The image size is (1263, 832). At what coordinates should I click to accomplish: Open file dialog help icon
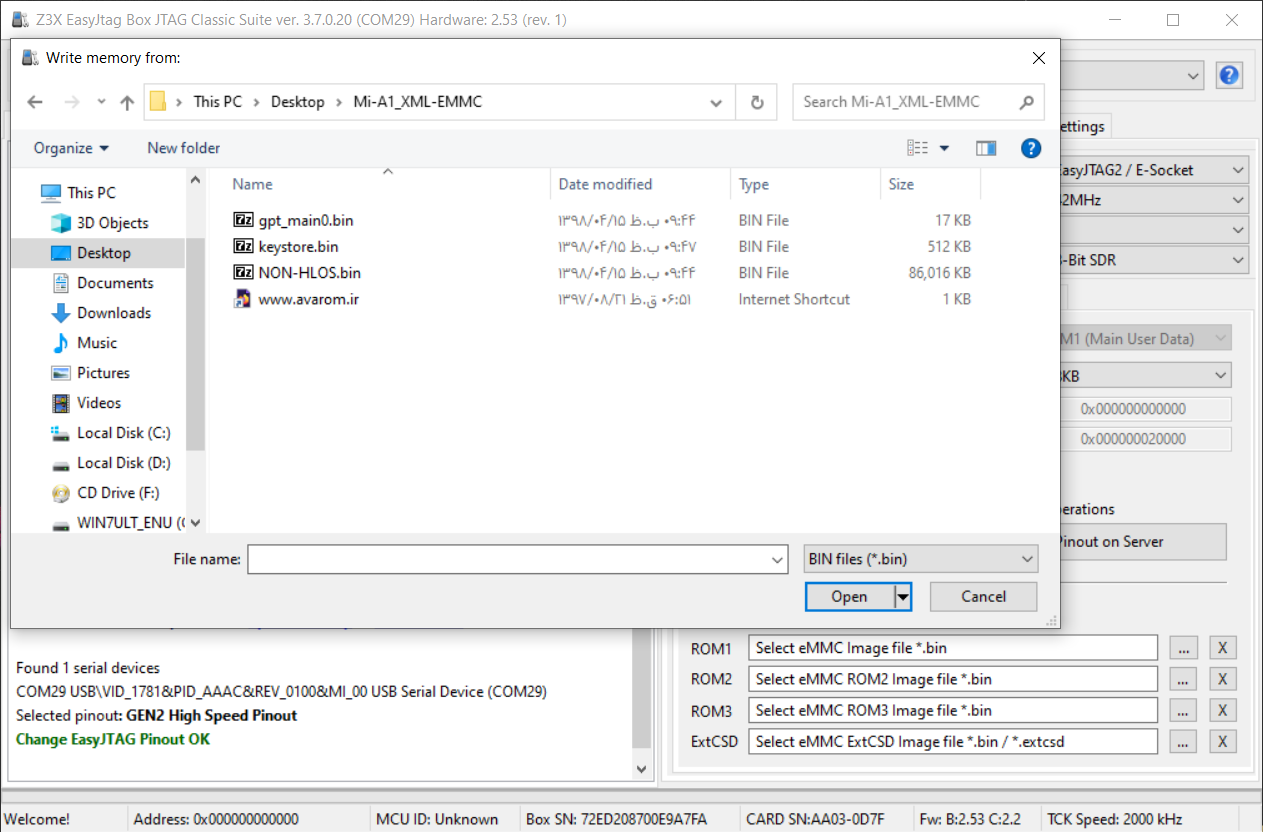[x=1031, y=148]
